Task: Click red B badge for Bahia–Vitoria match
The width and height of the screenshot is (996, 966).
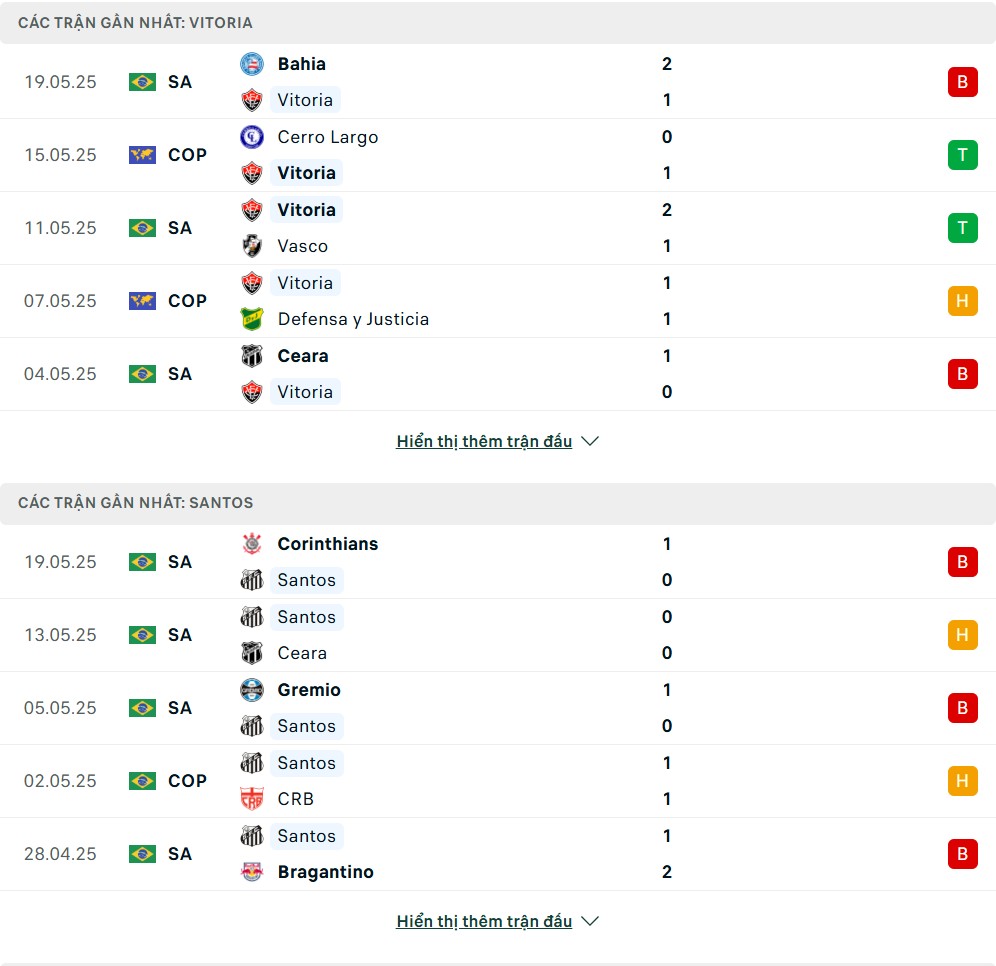Action: pos(962,82)
